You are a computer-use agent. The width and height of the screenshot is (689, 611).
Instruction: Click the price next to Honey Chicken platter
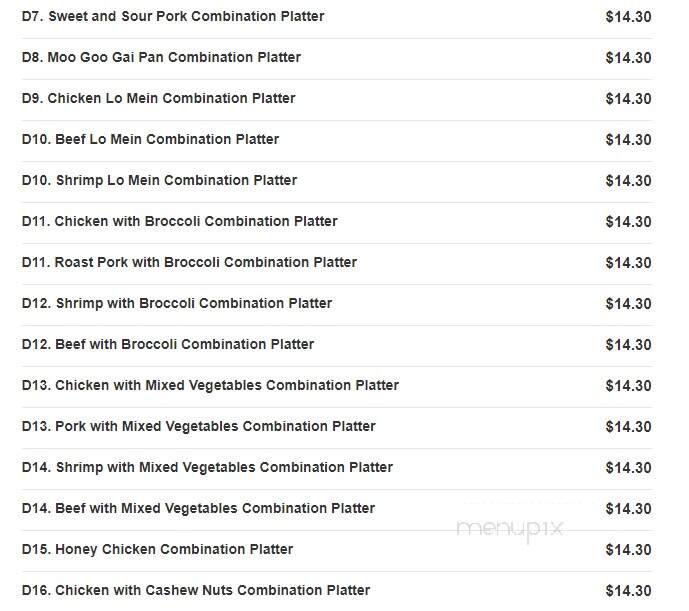tap(628, 550)
